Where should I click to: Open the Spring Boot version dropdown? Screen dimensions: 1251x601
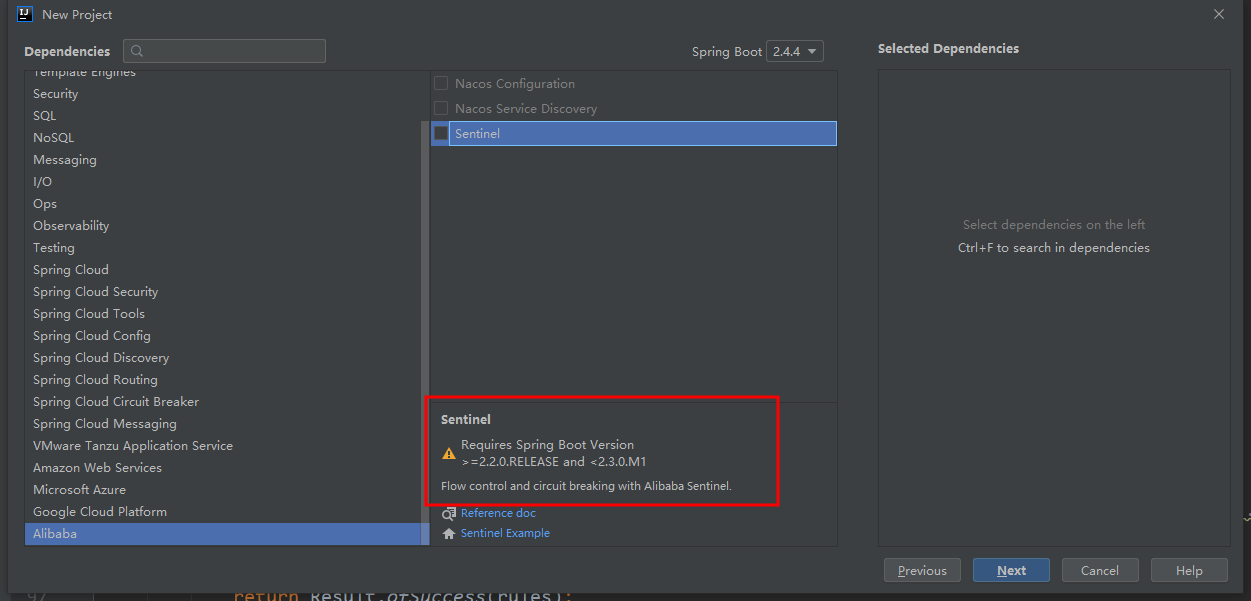795,51
